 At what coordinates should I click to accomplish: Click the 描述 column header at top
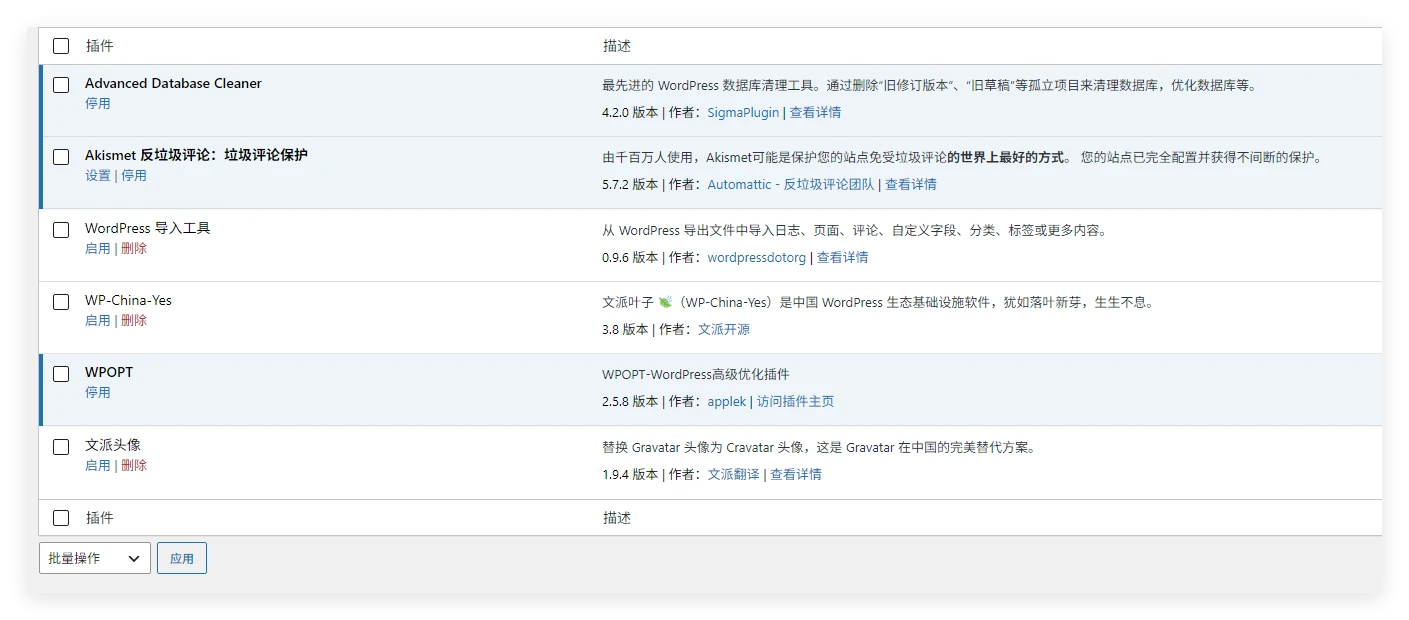click(x=617, y=46)
